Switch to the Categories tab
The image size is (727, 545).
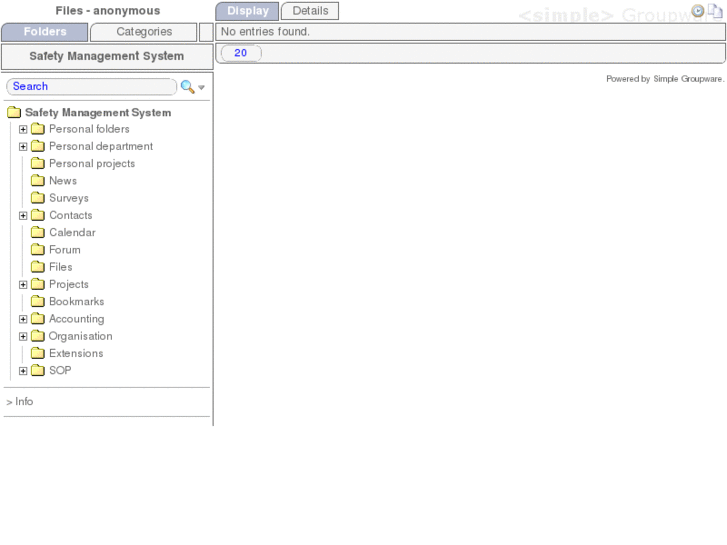[144, 32]
